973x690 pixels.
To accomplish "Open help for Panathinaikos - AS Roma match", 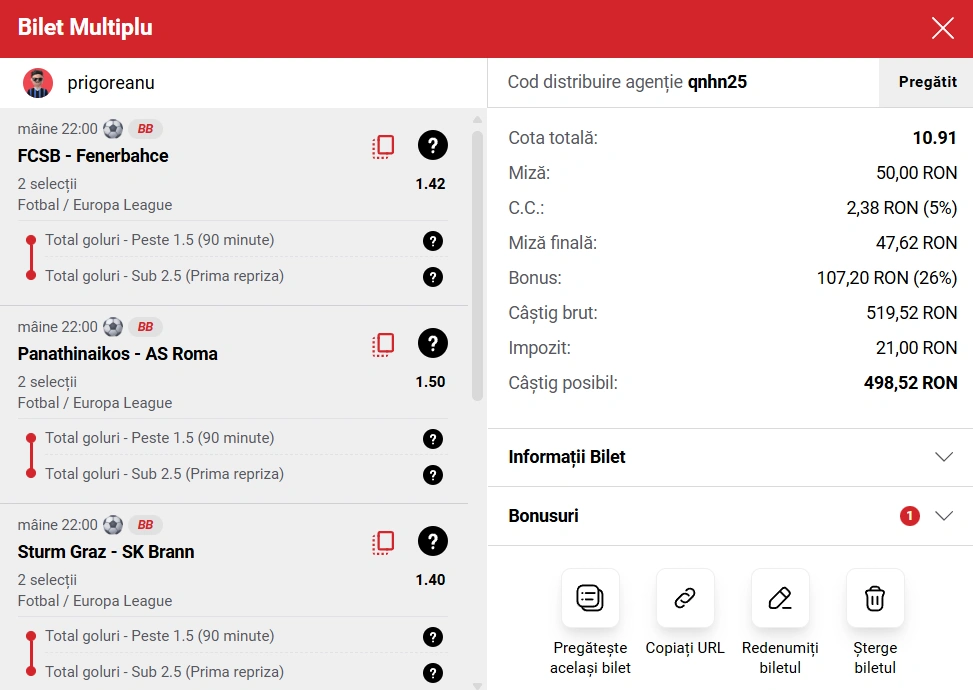I will coord(432,344).
